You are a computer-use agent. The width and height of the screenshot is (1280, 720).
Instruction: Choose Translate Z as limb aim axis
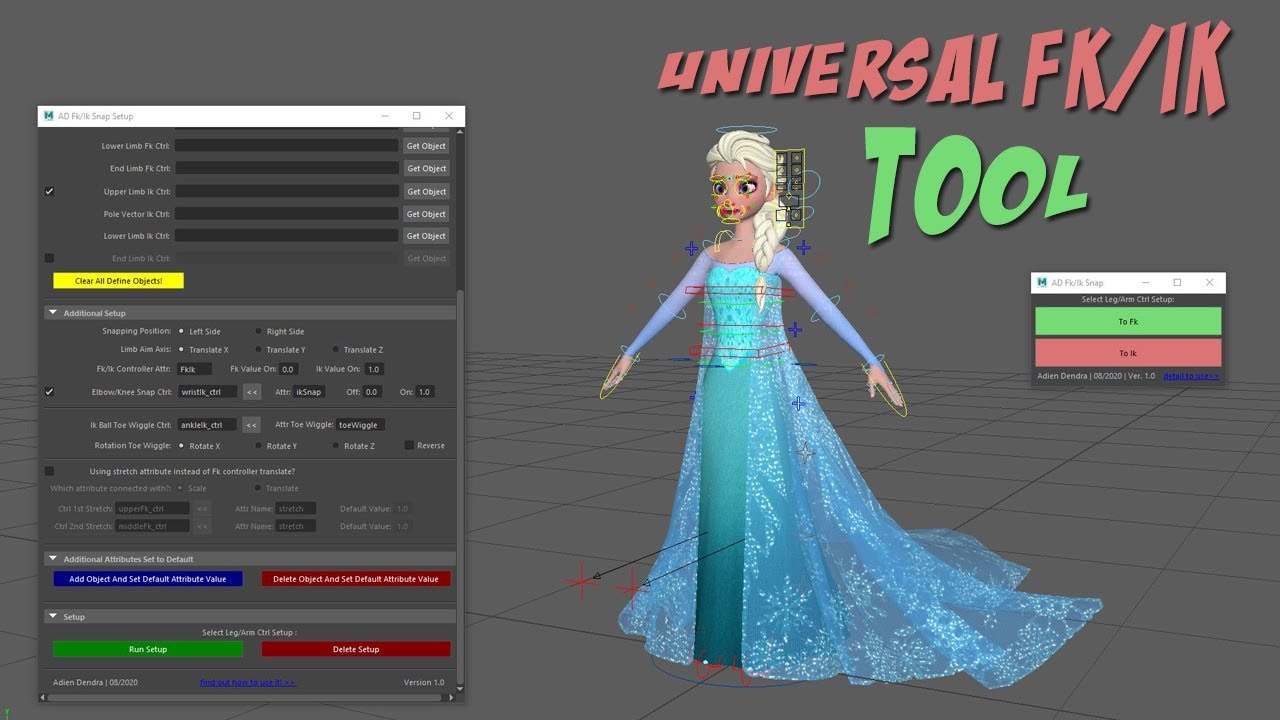[x=335, y=350]
